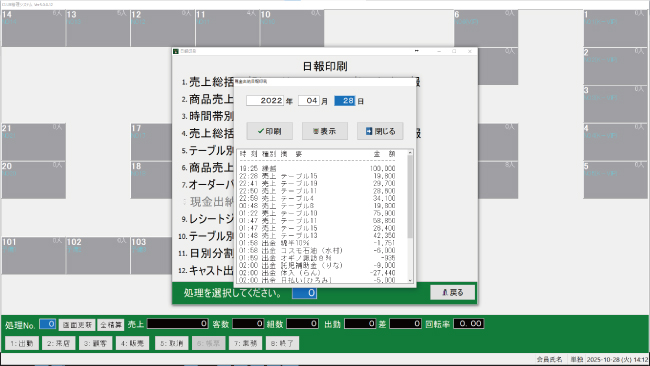
Task: Open table 6 tile
Action: point(486,28)
